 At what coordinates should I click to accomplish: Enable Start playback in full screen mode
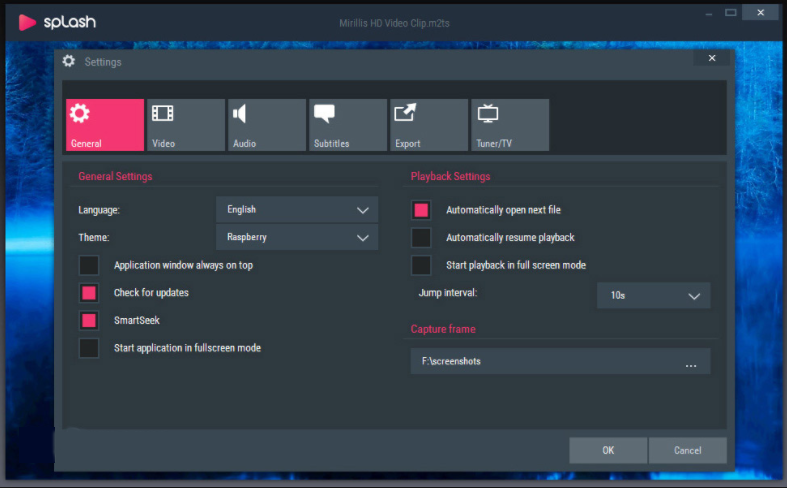coord(421,265)
